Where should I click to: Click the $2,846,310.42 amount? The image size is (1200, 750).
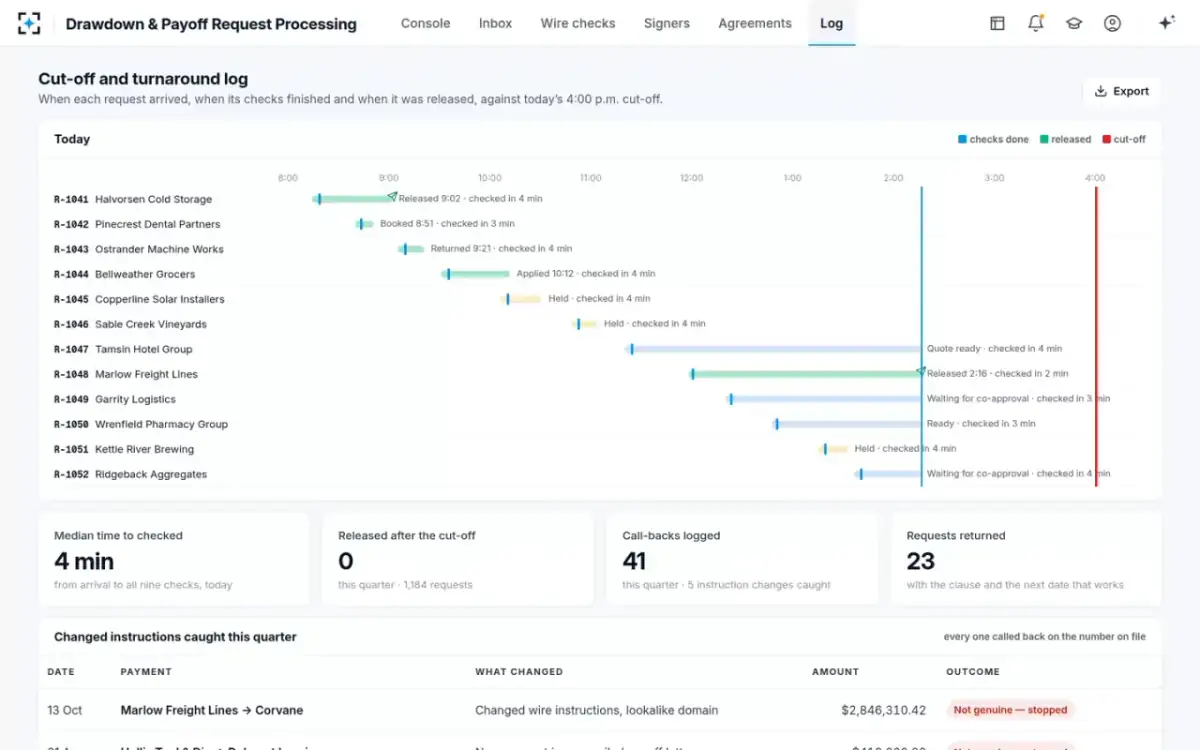click(883, 710)
